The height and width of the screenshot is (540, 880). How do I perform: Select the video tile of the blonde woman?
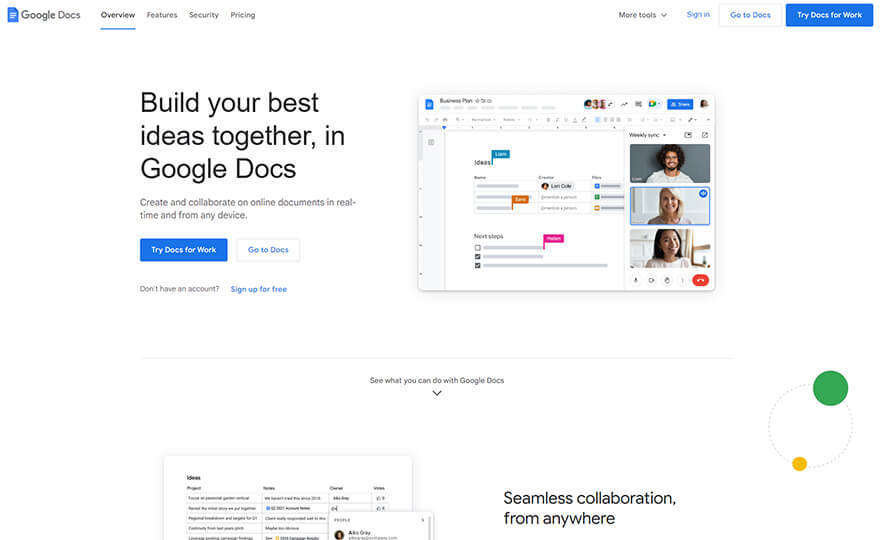669,206
